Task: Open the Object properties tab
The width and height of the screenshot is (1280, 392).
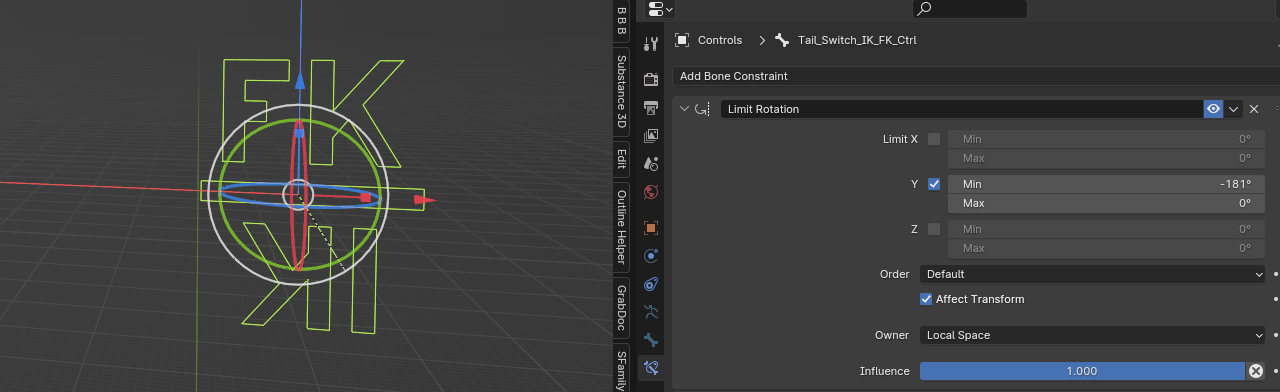Action: (x=651, y=228)
